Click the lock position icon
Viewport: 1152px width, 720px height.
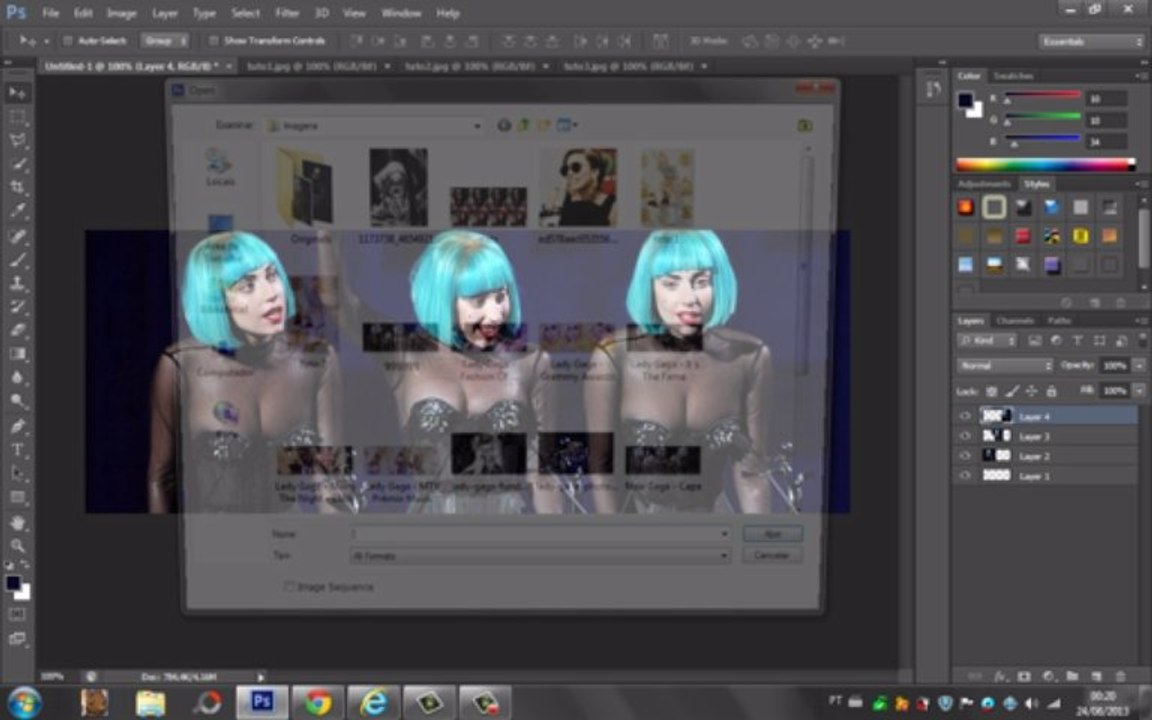(x=1032, y=392)
